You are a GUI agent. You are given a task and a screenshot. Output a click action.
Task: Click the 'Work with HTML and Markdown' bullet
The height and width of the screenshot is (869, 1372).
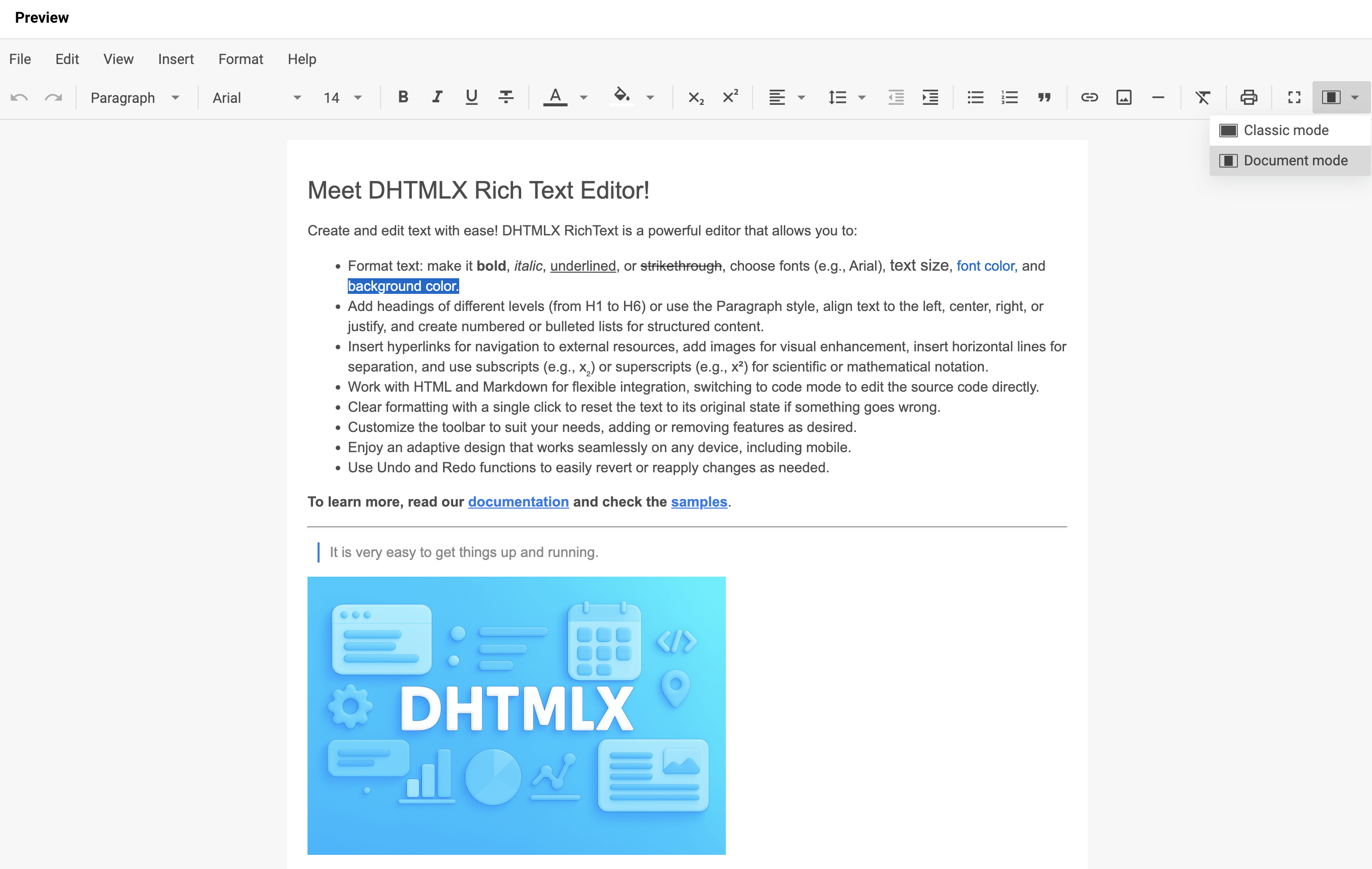[x=694, y=387]
